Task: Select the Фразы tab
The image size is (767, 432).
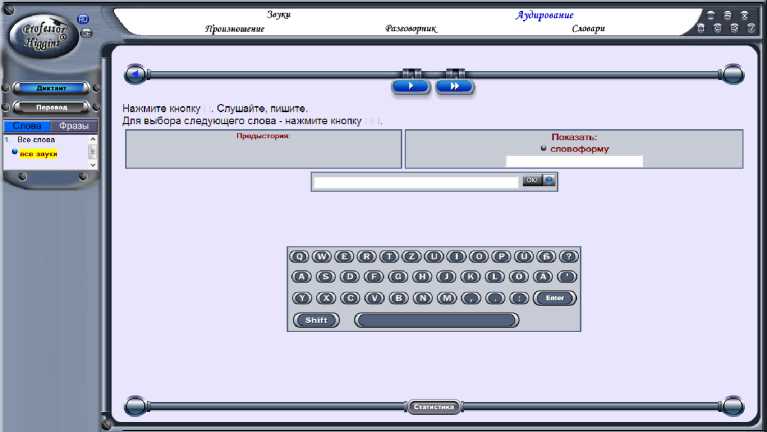Action: click(74, 126)
